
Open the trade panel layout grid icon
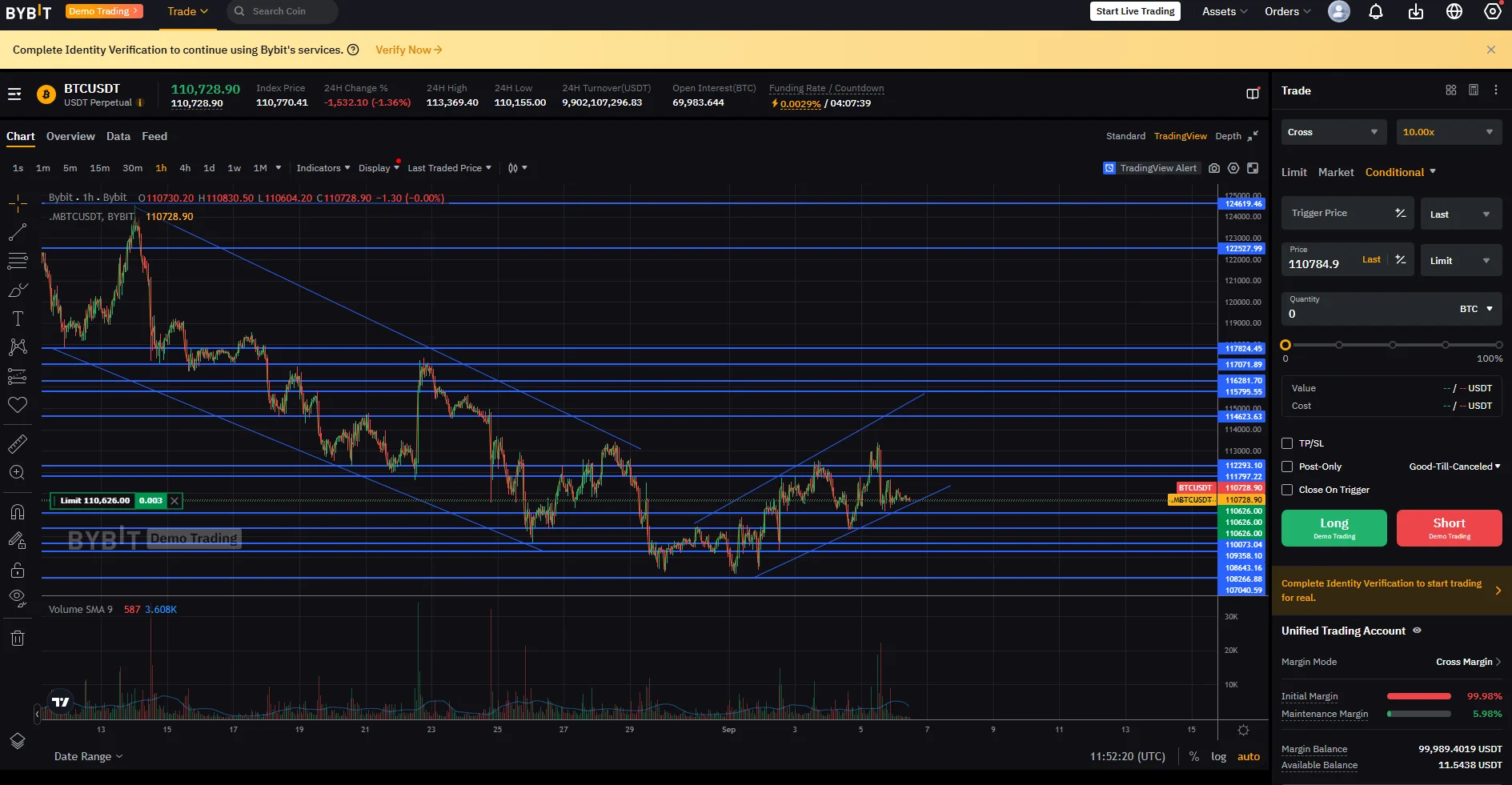click(x=1451, y=90)
